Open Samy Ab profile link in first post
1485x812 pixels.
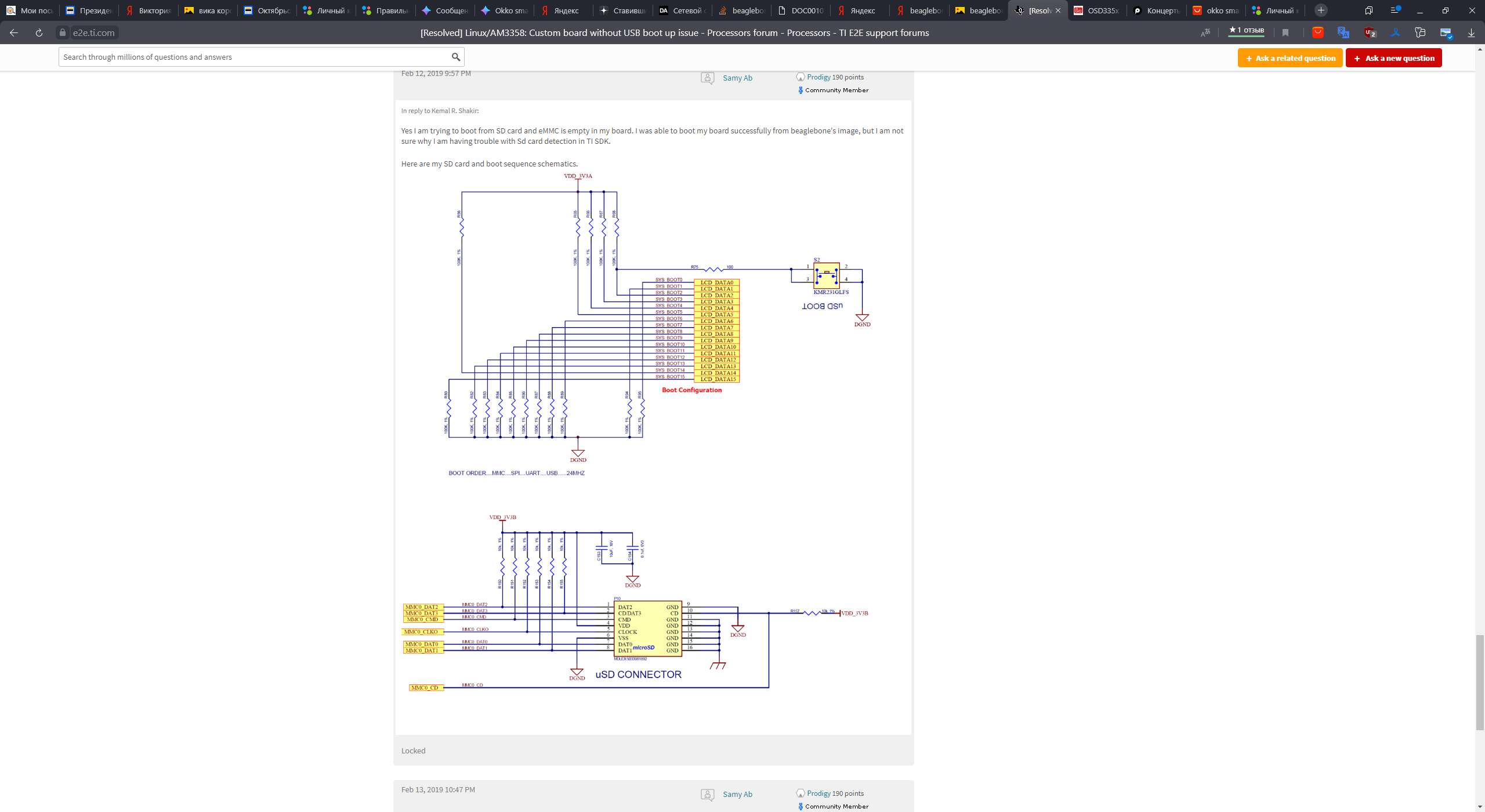coord(737,78)
